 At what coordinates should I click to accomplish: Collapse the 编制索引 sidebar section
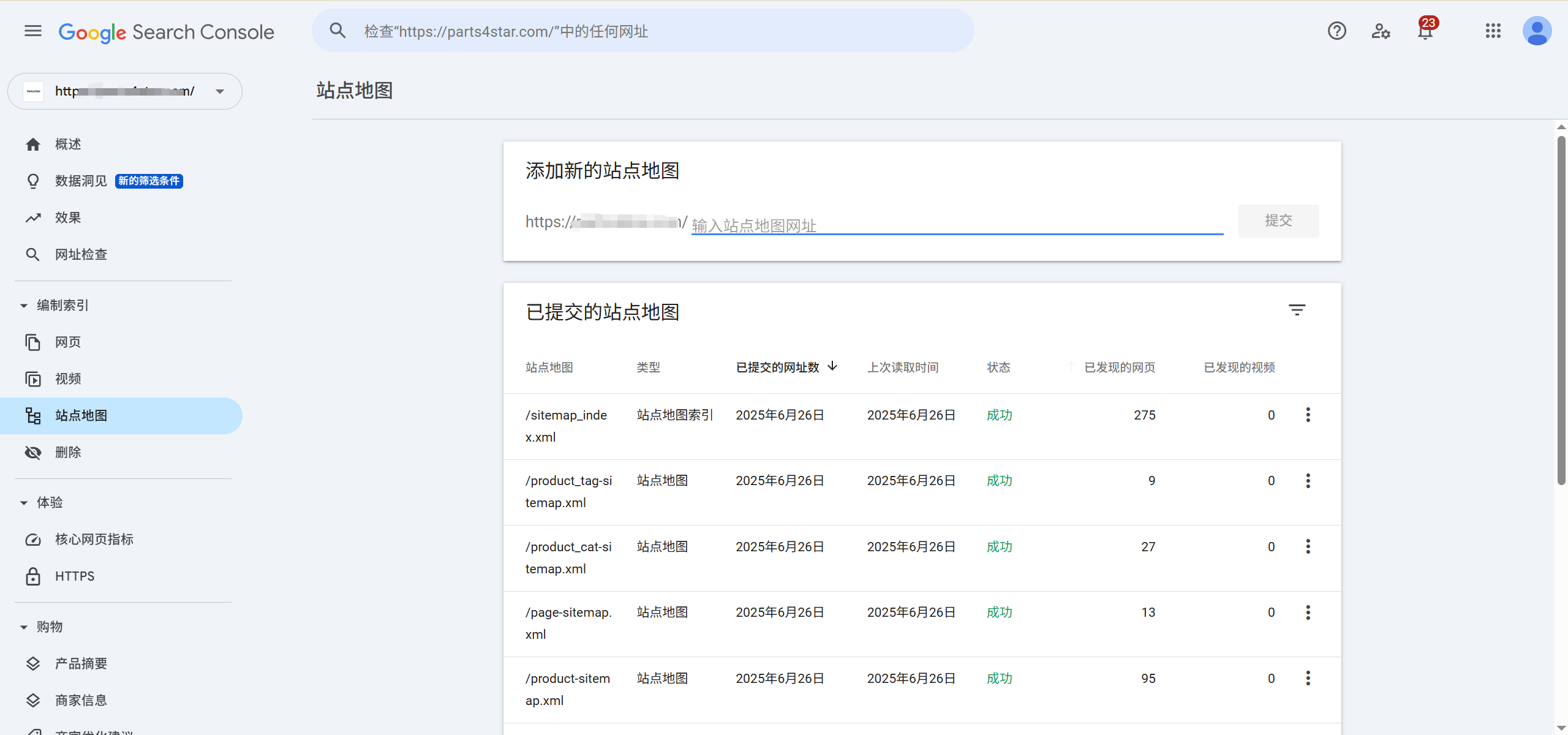23,305
